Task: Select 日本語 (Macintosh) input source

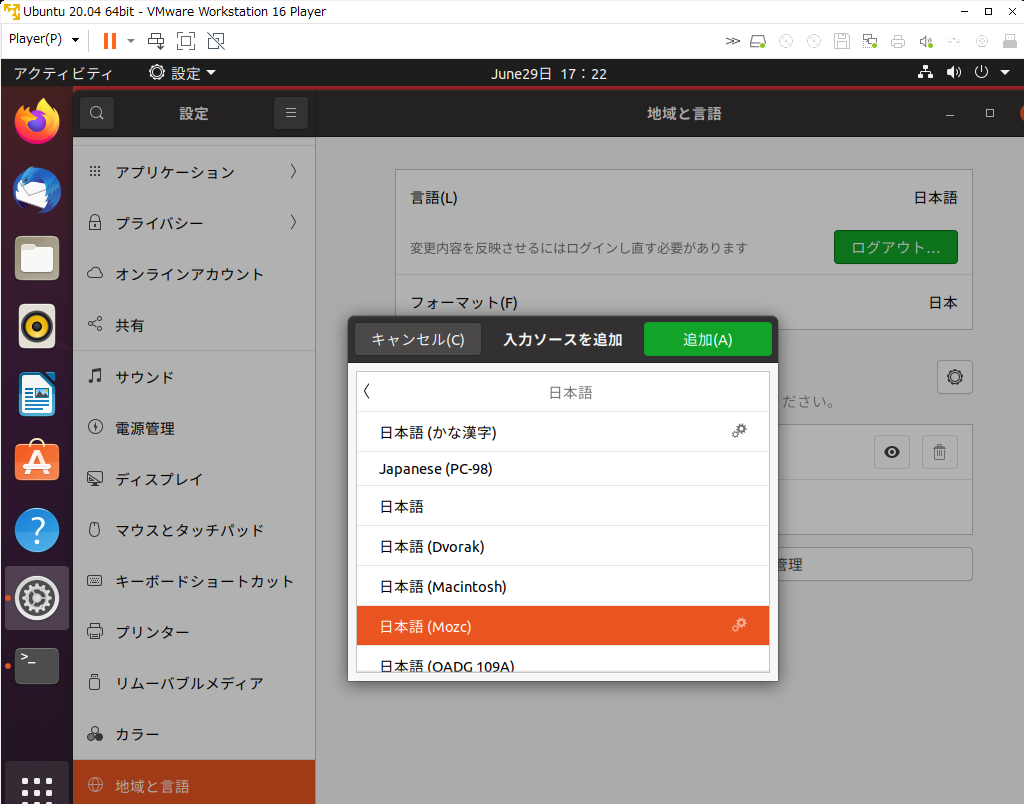Action: click(x=562, y=587)
